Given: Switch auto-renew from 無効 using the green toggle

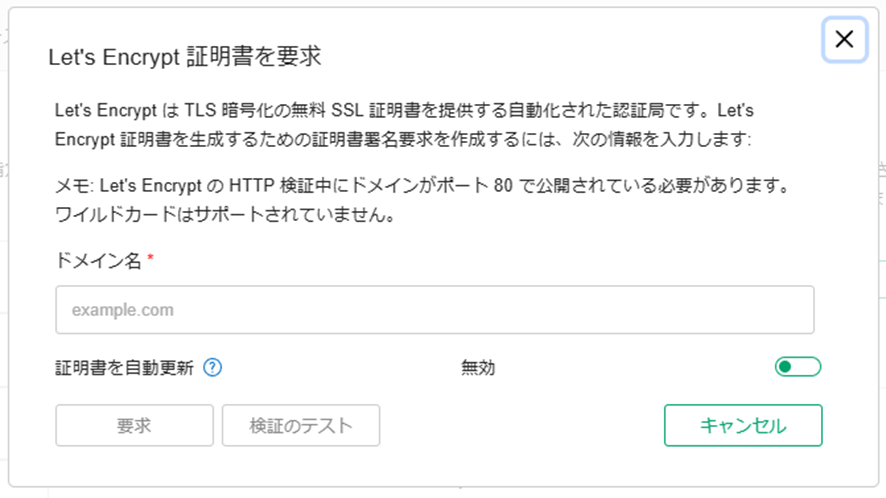Looking at the screenshot, I should [x=798, y=367].
